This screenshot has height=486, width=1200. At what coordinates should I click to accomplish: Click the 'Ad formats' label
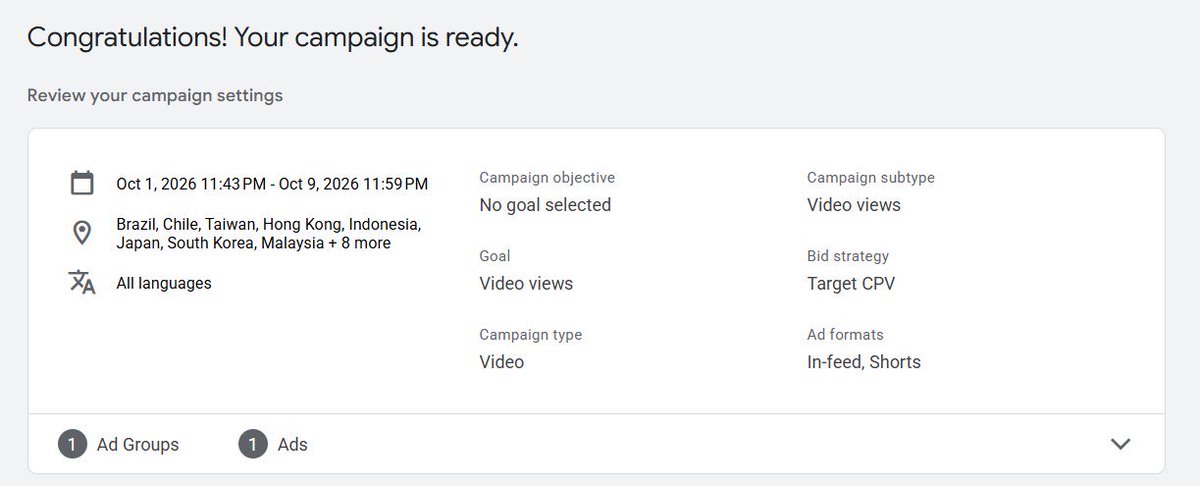coord(845,335)
